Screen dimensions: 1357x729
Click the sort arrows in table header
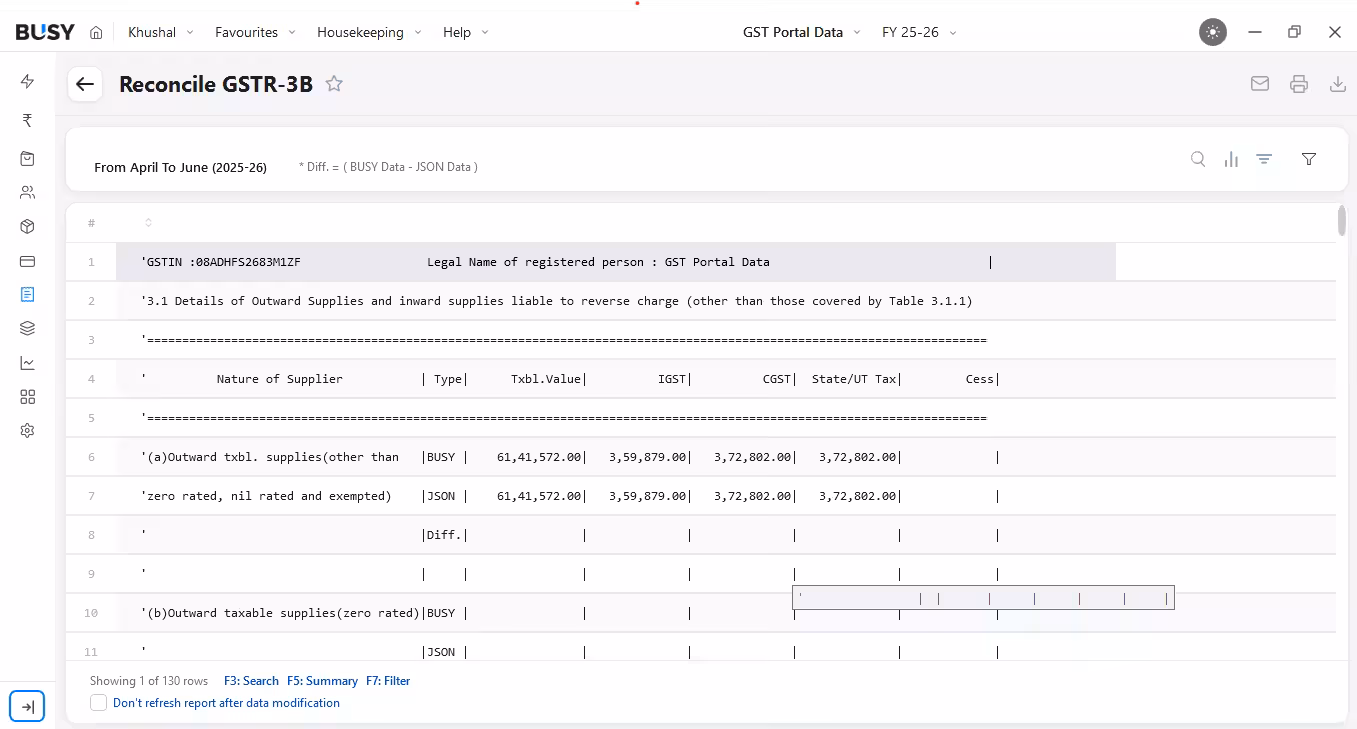click(x=148, y=223)
